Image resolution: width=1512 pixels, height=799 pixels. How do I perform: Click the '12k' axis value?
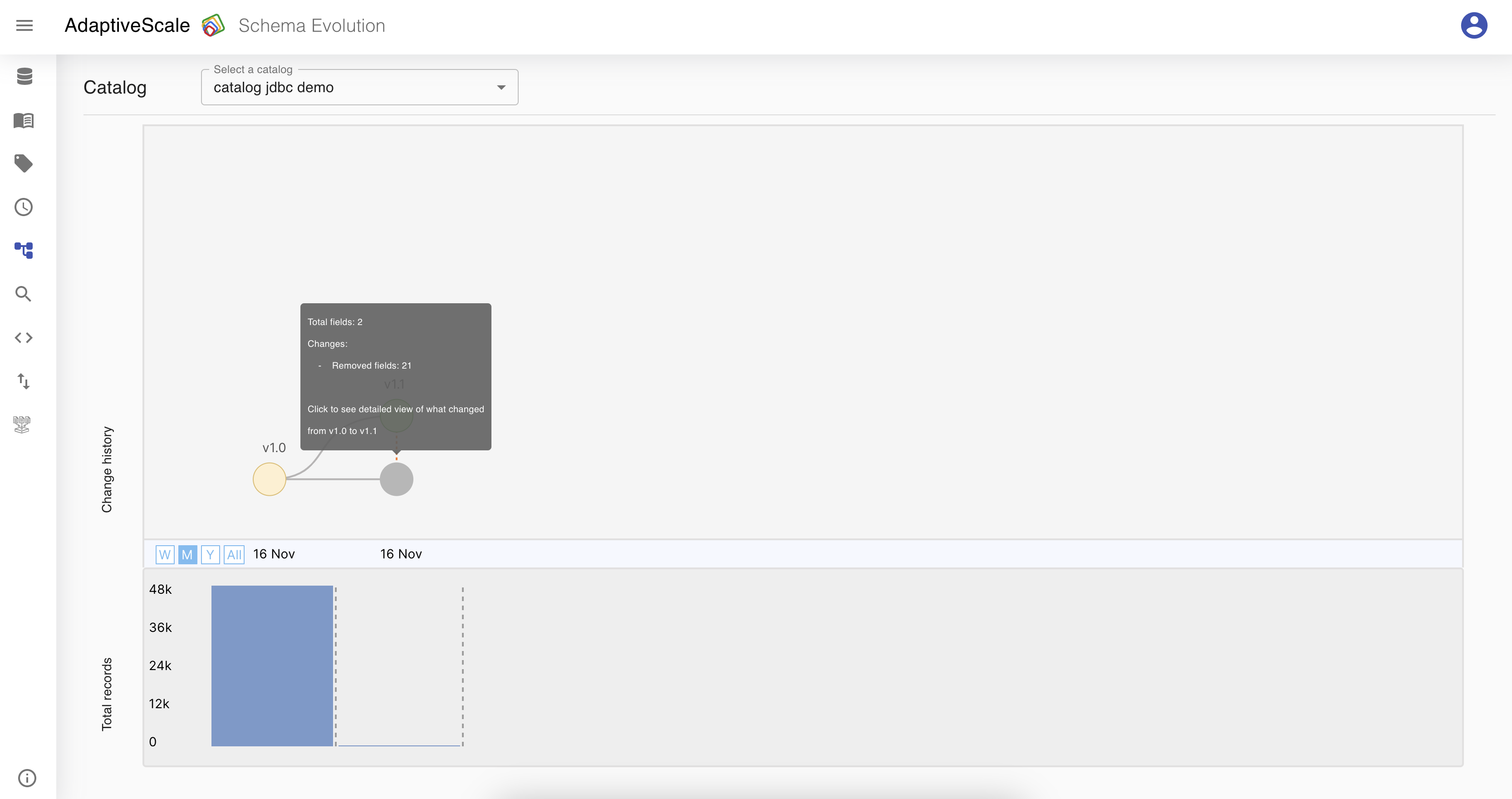point(159,704)
